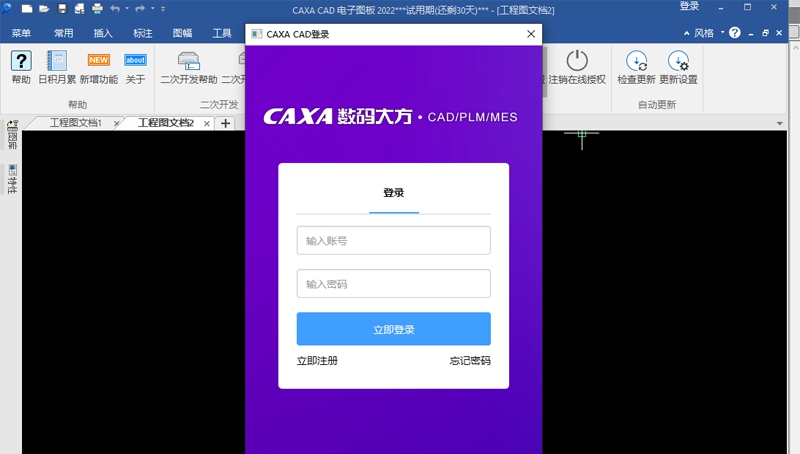This screenshot has height=454, width=800.
Task: Open the 特性 properties side panel
Action: 12,180
